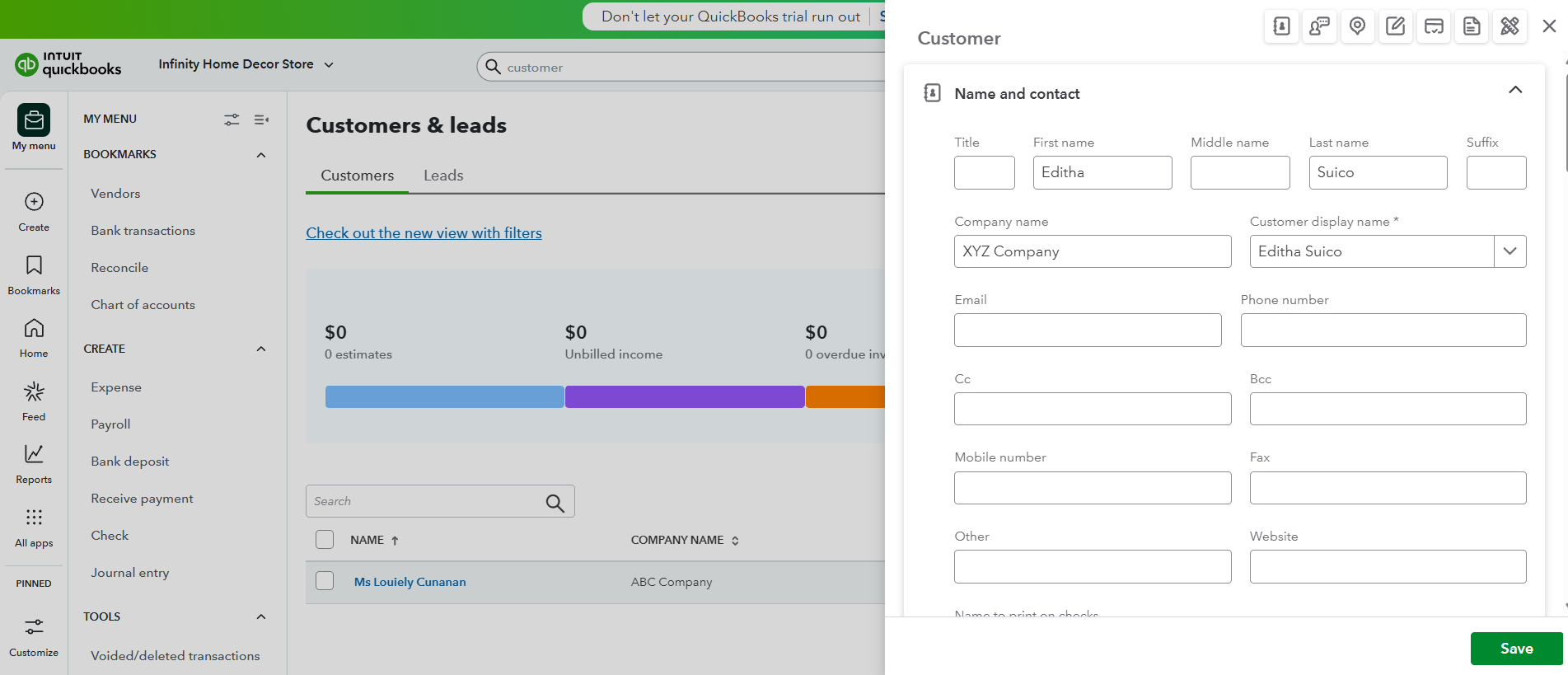Sort by NAME ascending arrow
1568x675 pixels.
[x=395, y=541]
